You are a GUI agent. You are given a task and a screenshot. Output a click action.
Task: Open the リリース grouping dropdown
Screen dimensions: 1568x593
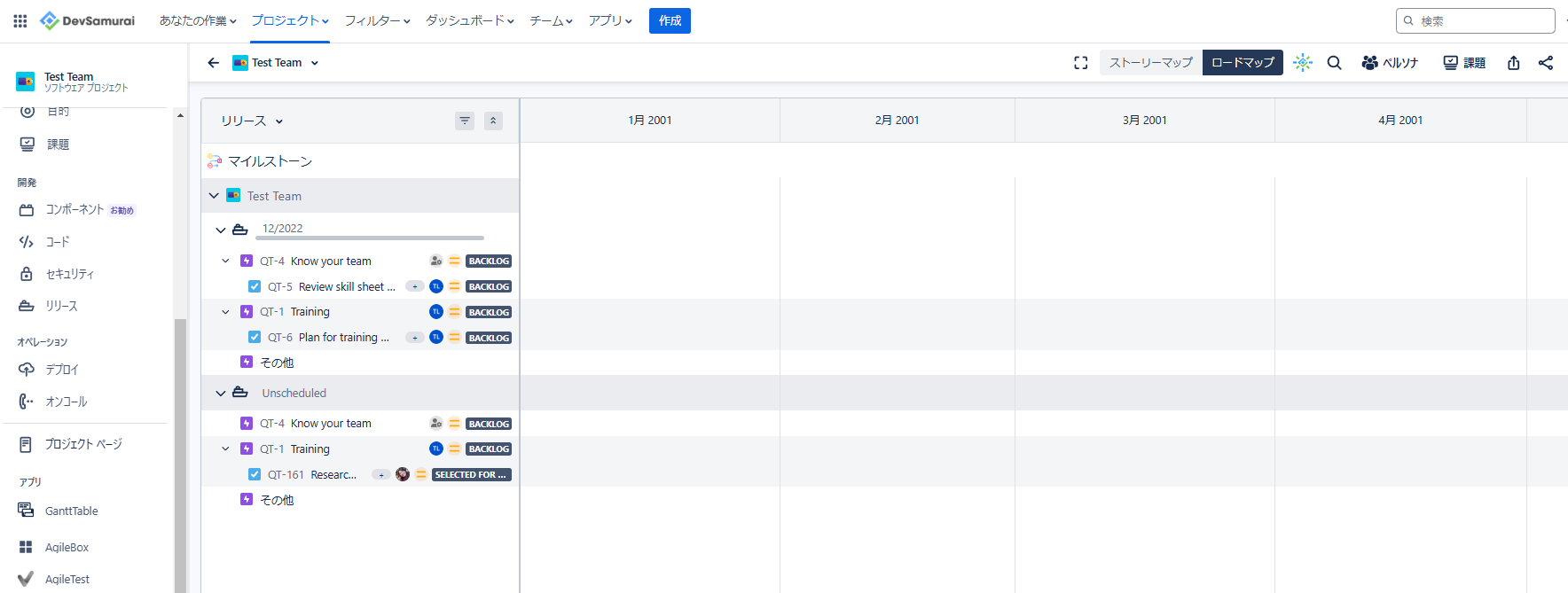click(252, 121)
